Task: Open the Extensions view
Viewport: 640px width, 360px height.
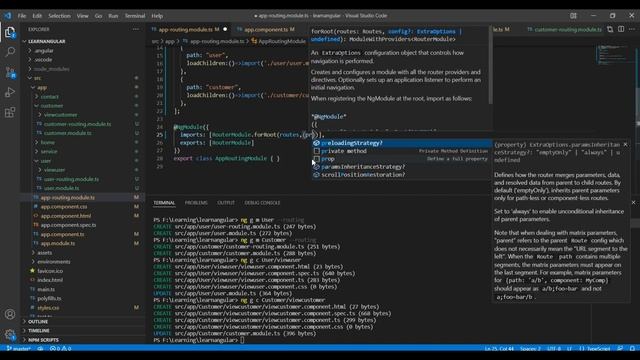Action: 10,112
